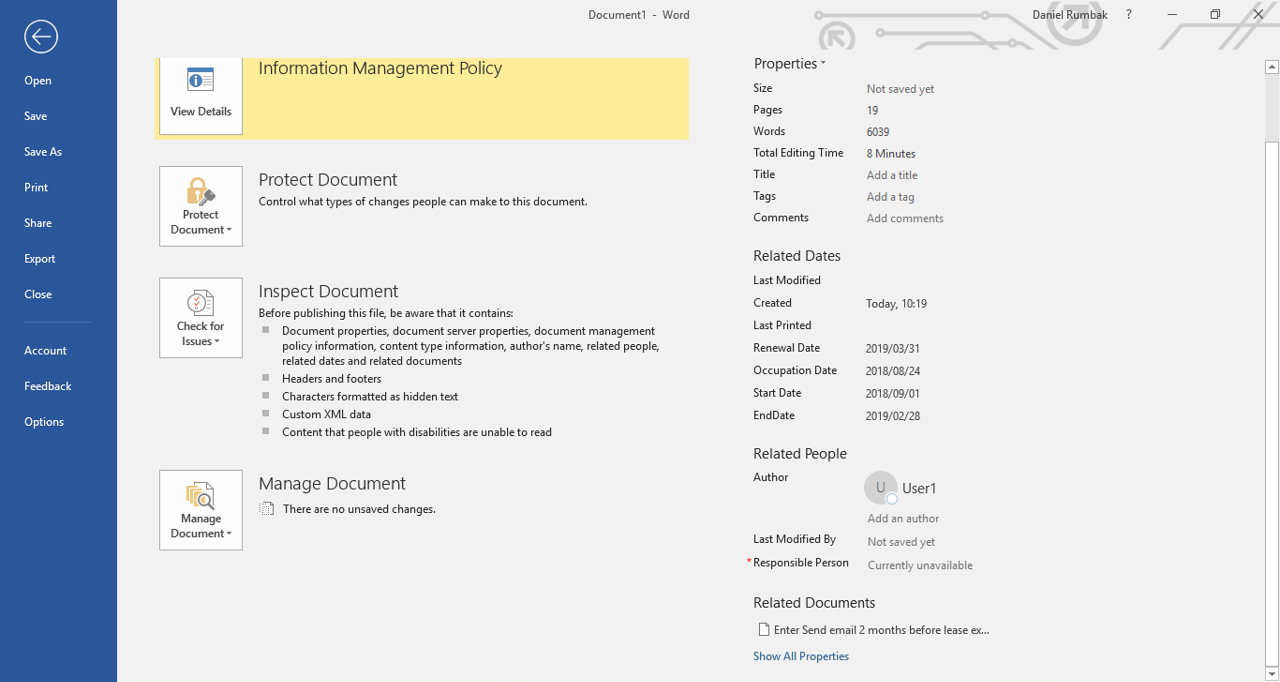
Task: Open the Account page
Action: tap(45, 351)
